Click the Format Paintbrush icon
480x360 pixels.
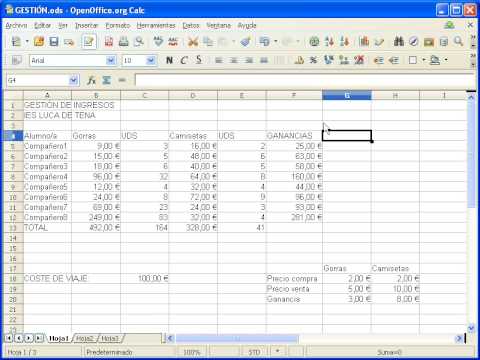[x=245, y=42]
